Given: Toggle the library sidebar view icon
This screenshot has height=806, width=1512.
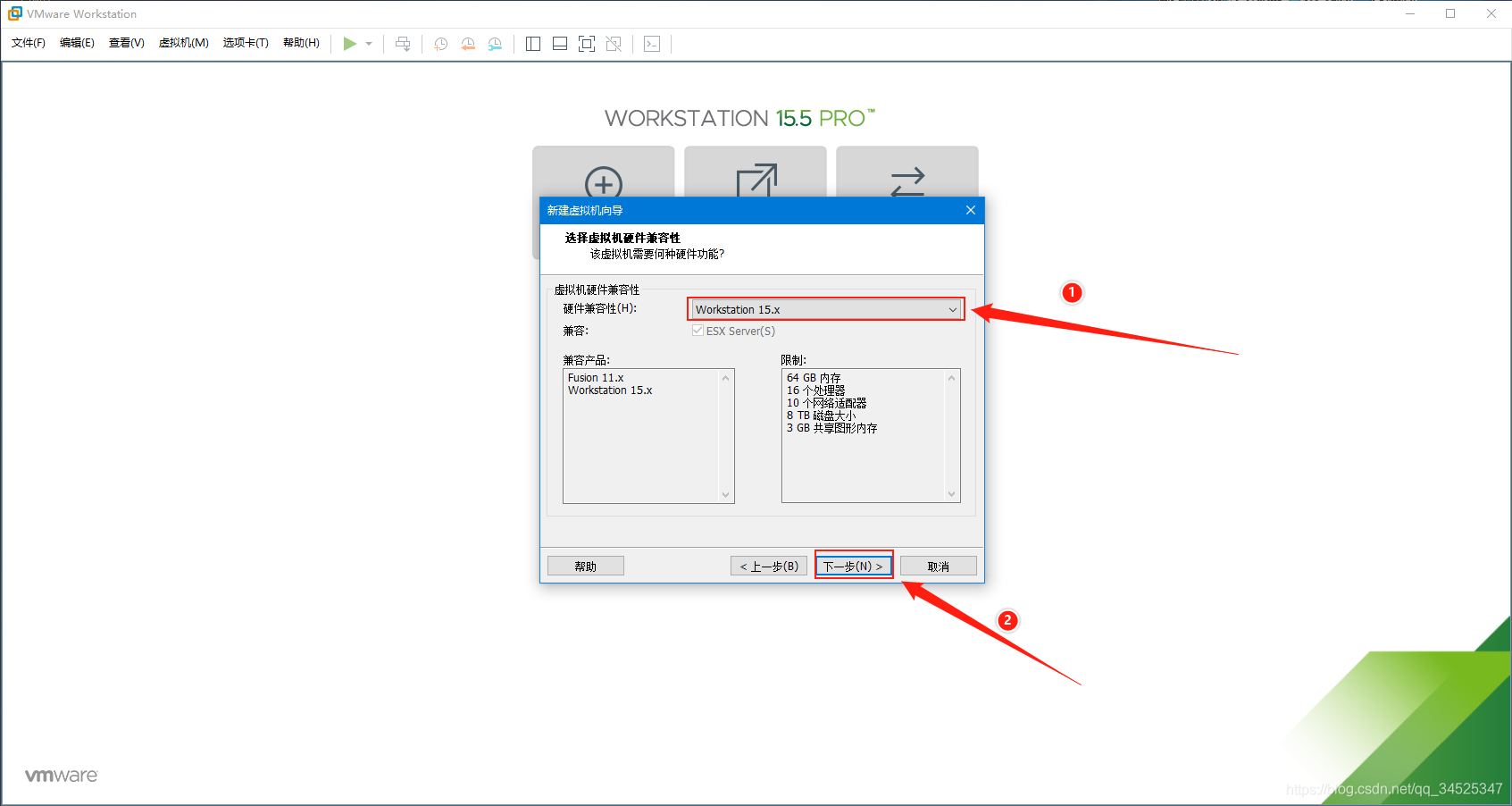Looking at the screenshot, I should [533, 44].
